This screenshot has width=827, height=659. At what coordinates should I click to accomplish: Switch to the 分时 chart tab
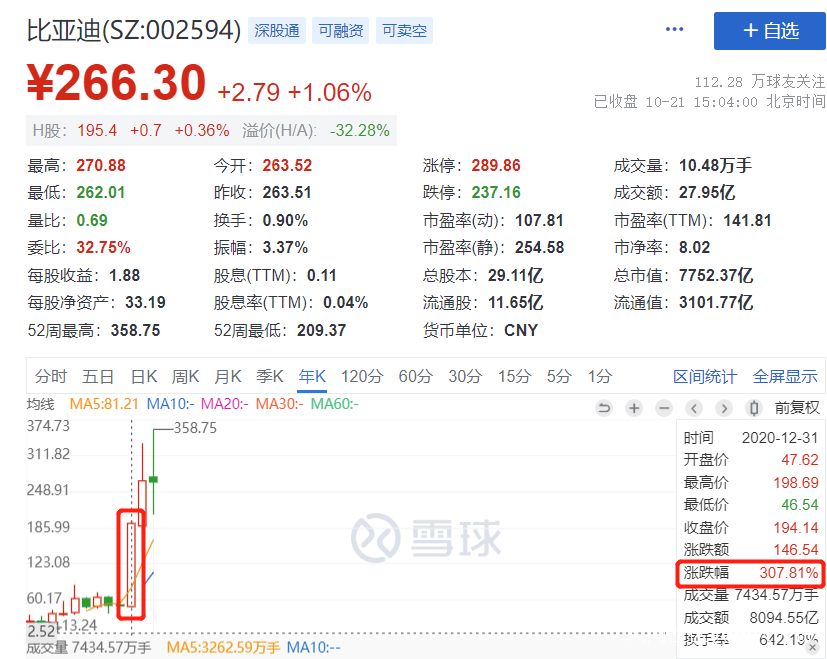[x=51, y=376]
